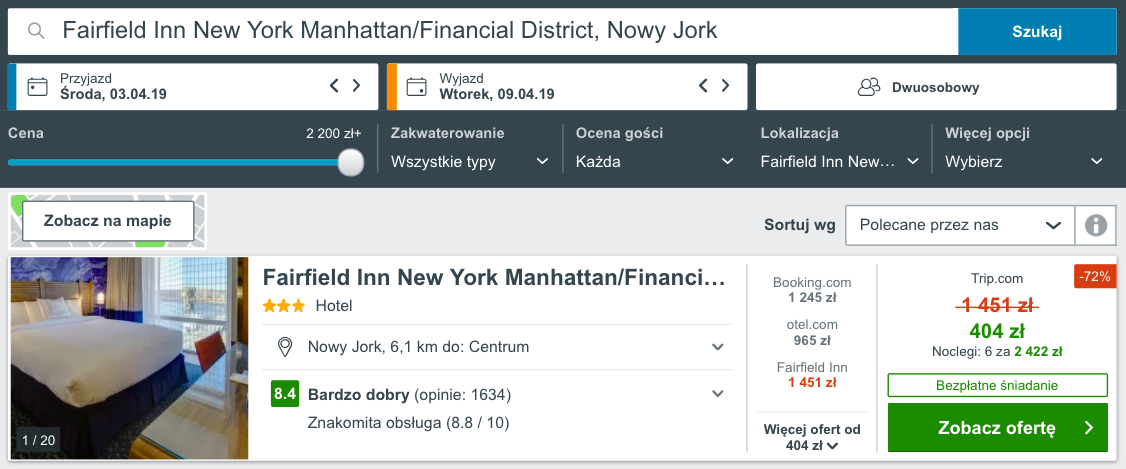Click the location pin icon
The height and width of the screenshot is (469, 1126).
click(285, 347)
